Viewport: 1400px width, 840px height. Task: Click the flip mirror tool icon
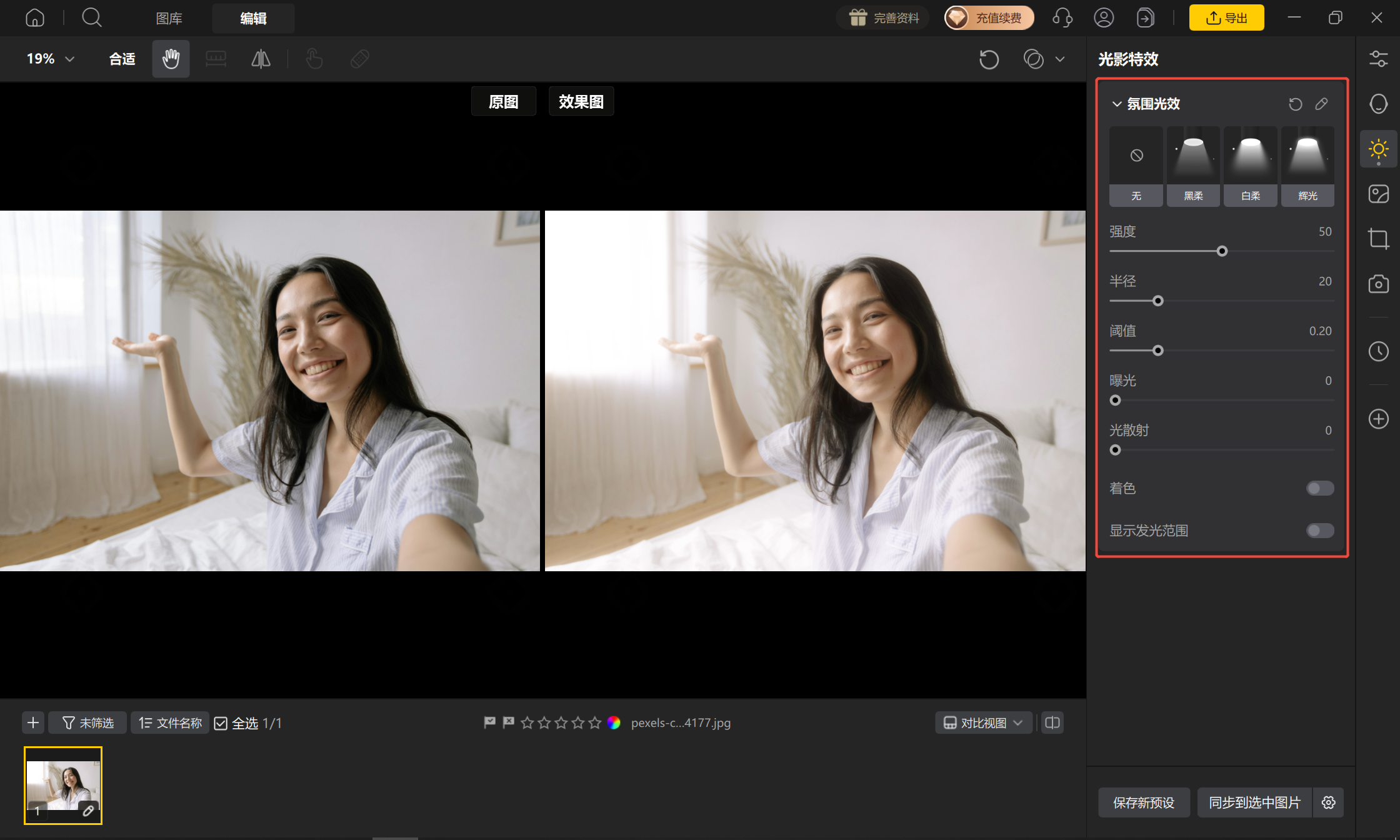tap(261, 59)
